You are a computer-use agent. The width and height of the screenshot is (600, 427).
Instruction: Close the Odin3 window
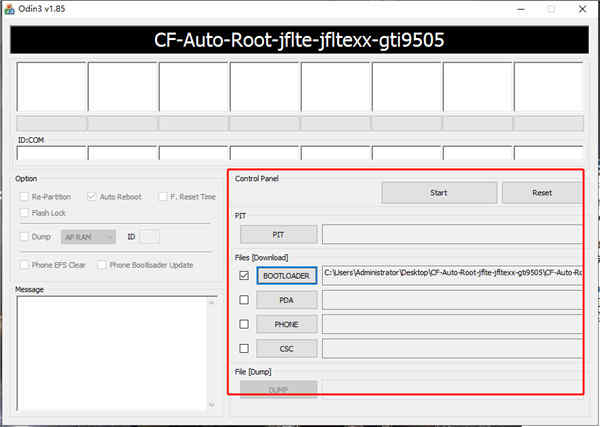(x=582, y=9)
